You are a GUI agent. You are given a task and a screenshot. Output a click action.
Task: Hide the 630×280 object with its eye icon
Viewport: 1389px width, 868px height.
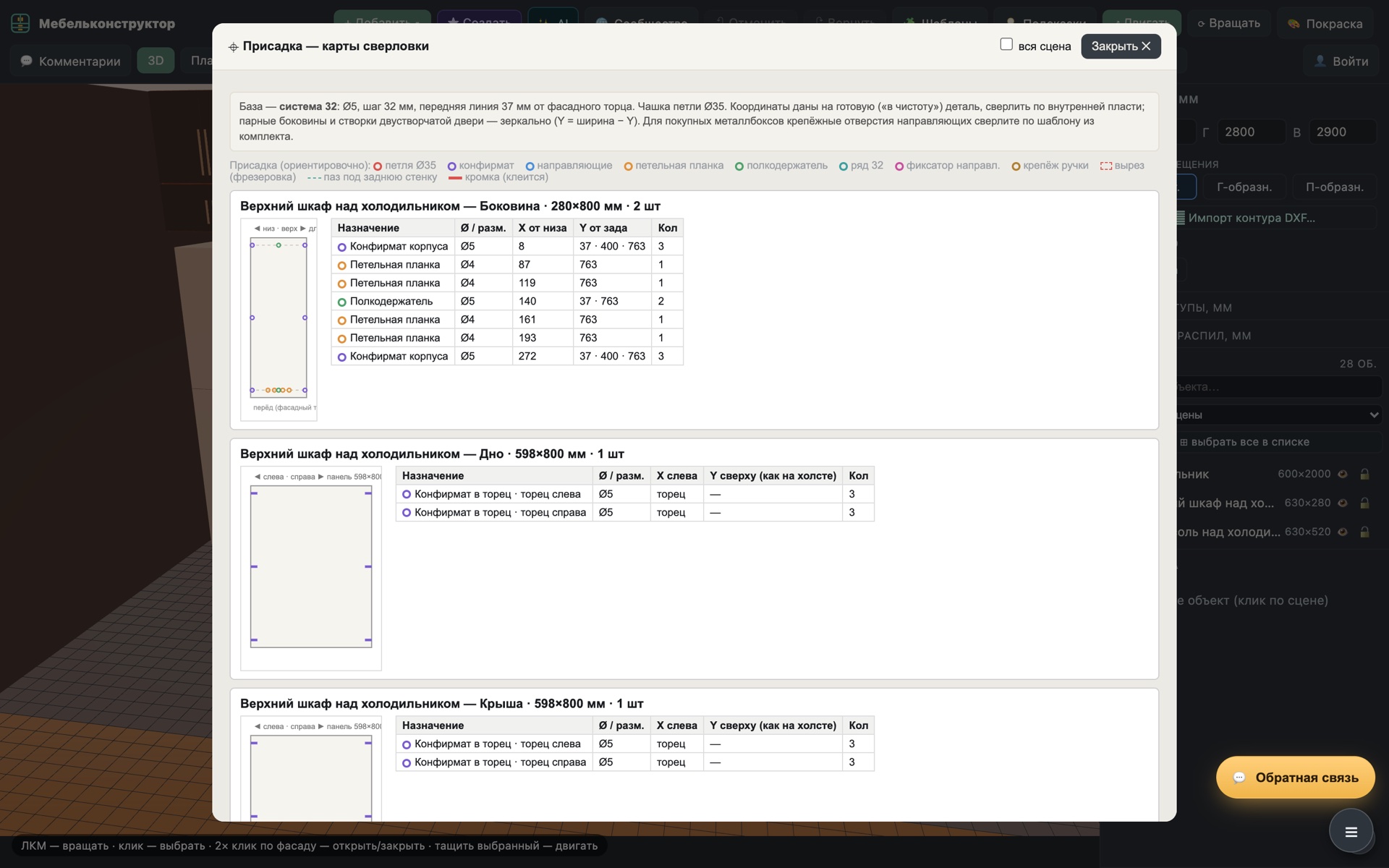click(x=1343, y=503)
